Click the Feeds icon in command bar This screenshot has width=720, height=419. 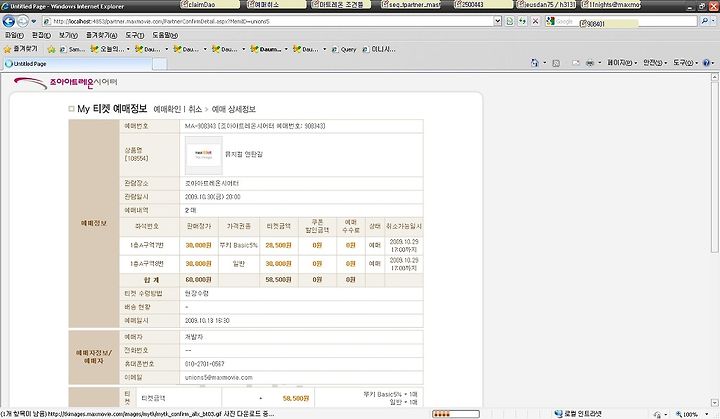(556, 63)
